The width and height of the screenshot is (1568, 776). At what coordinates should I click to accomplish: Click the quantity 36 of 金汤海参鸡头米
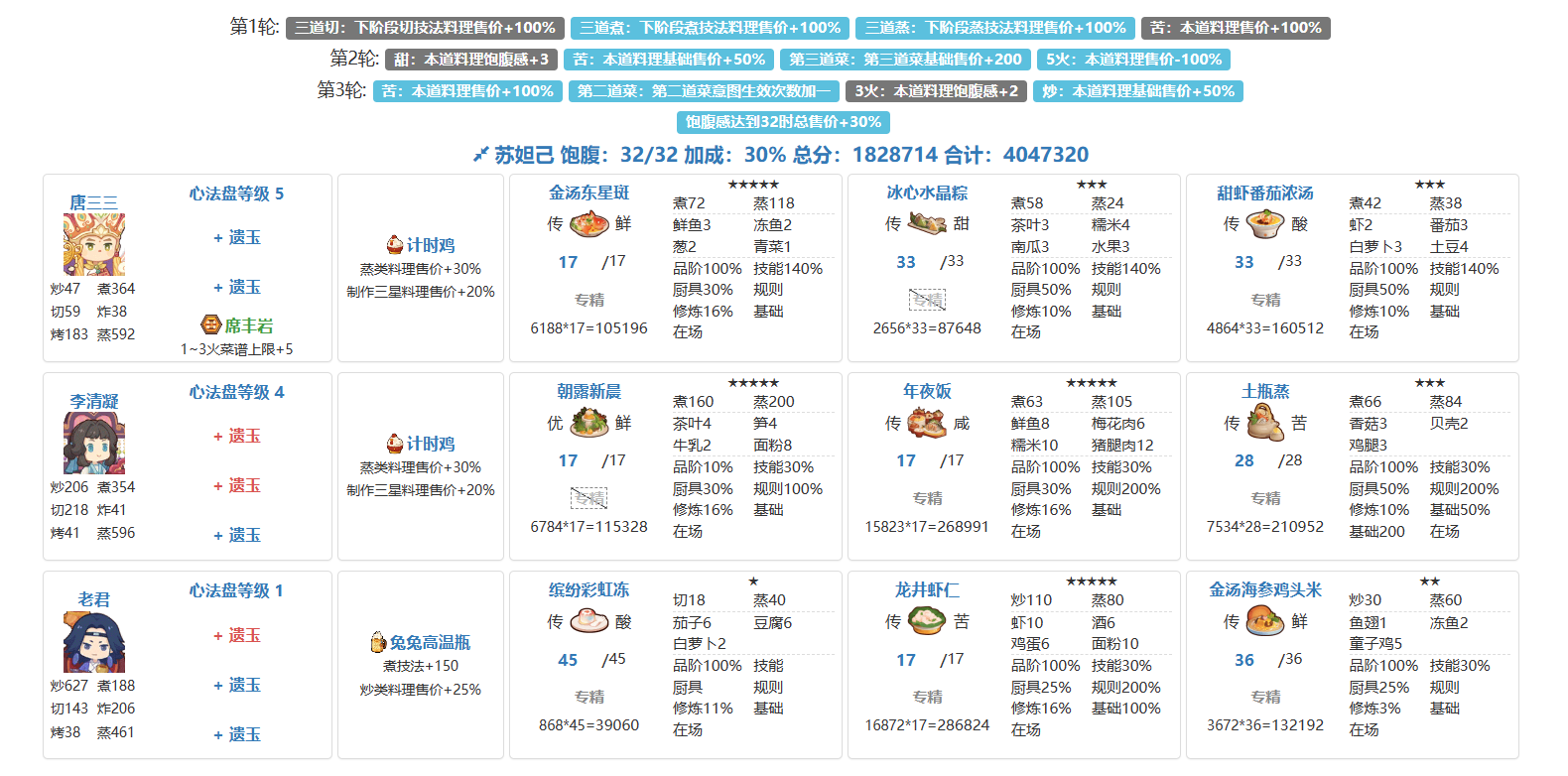pyautogui.click(x=1244, y=660)
